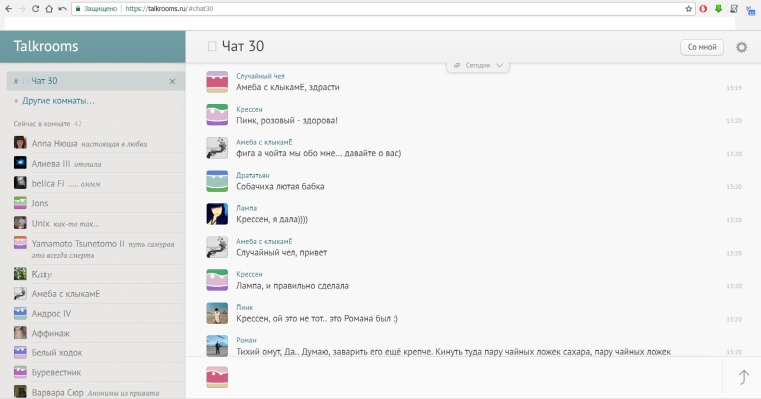
Task: Open Пинк's avatar photo in chat
Action: coord(217,313)
